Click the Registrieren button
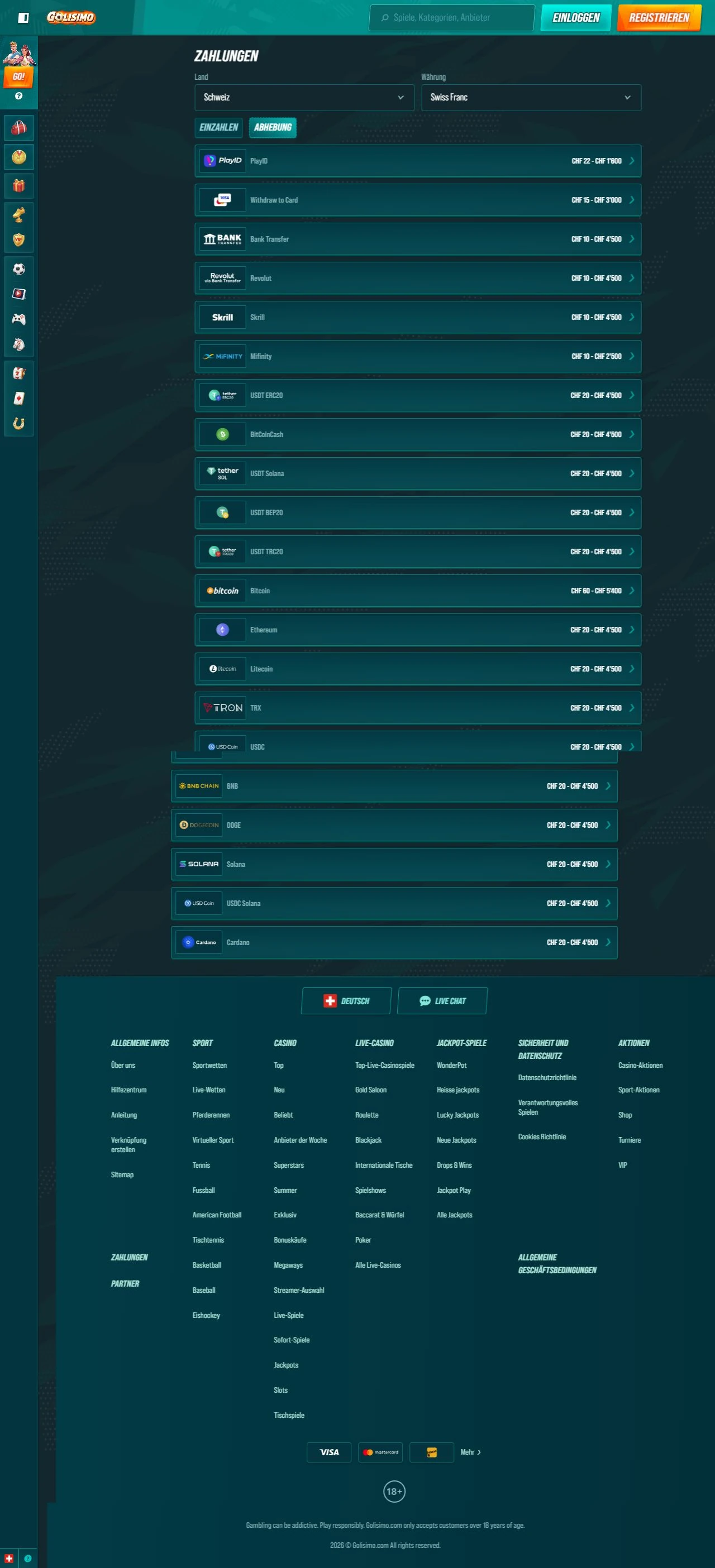 tap(659, 18)
